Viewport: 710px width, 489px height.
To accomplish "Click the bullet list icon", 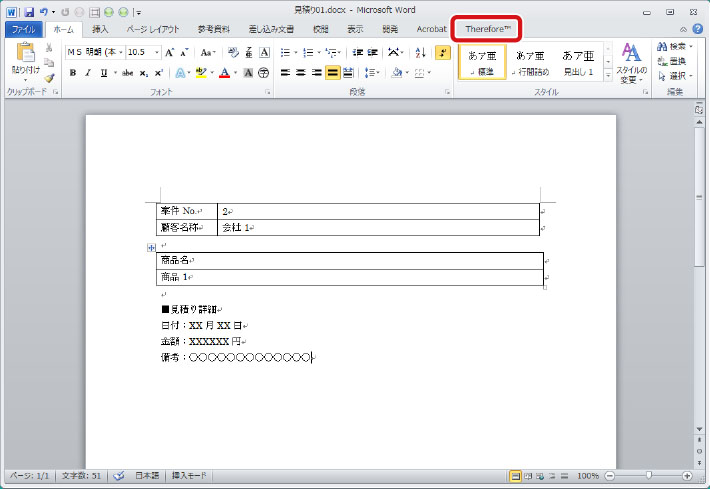I will coord(285,52).
